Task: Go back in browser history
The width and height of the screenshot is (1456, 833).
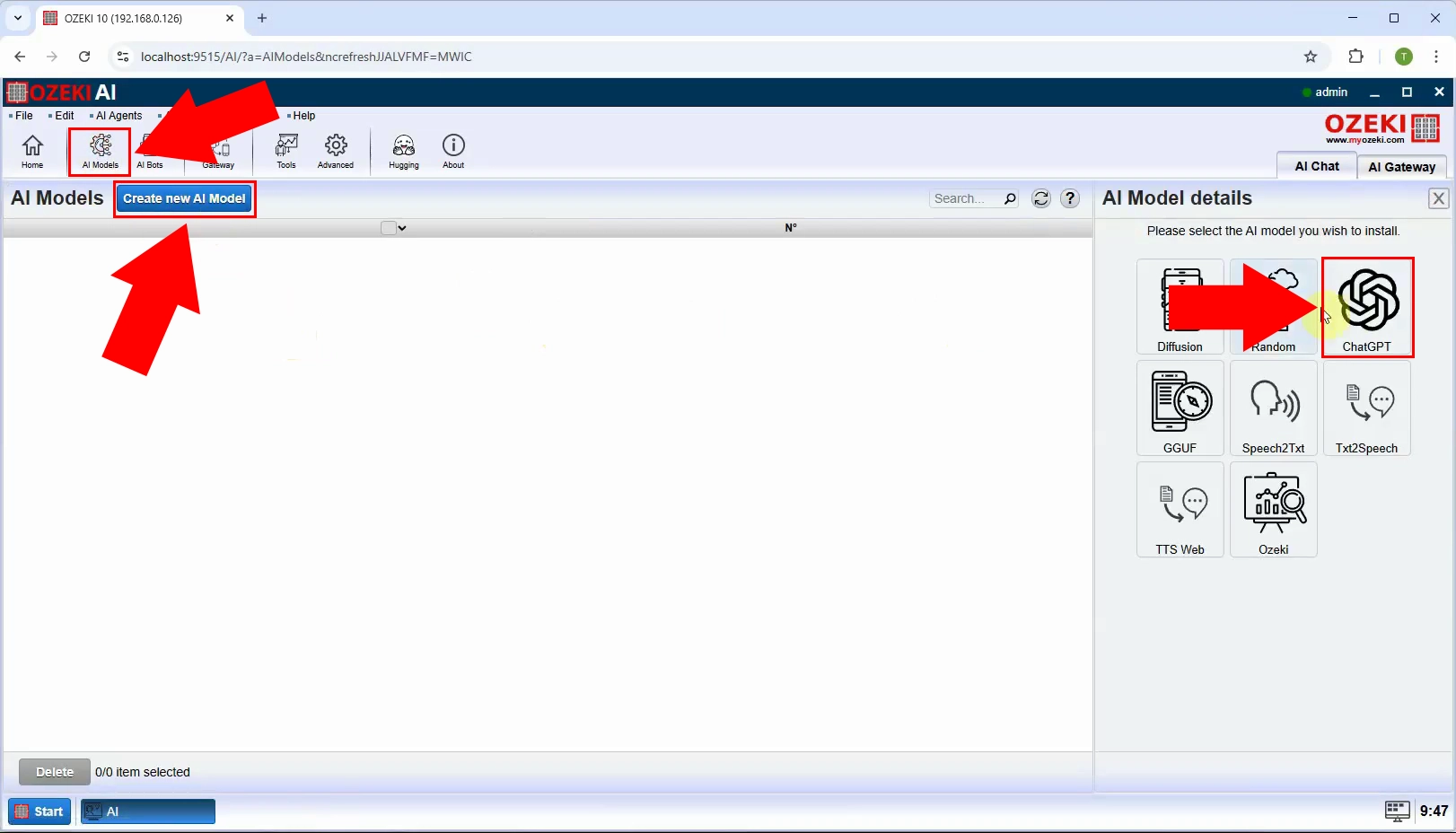Action: 20,57
